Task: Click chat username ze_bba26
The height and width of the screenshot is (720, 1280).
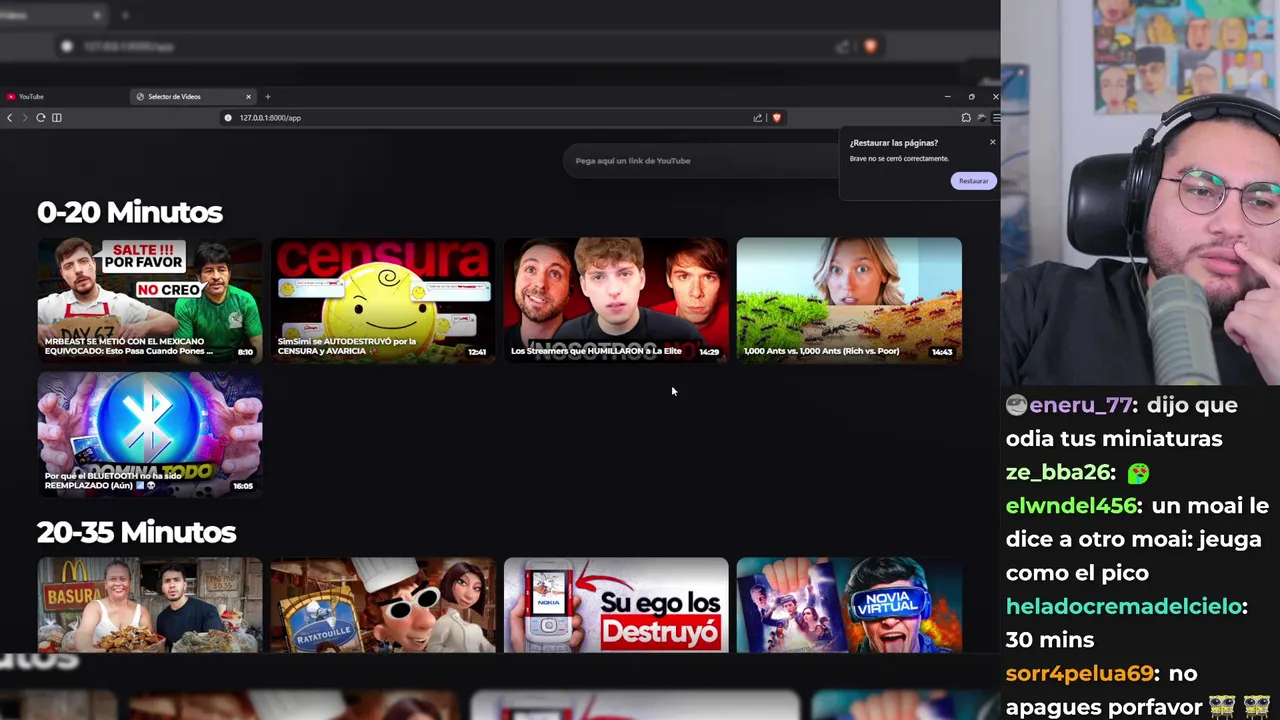Action: [1059, 472]
